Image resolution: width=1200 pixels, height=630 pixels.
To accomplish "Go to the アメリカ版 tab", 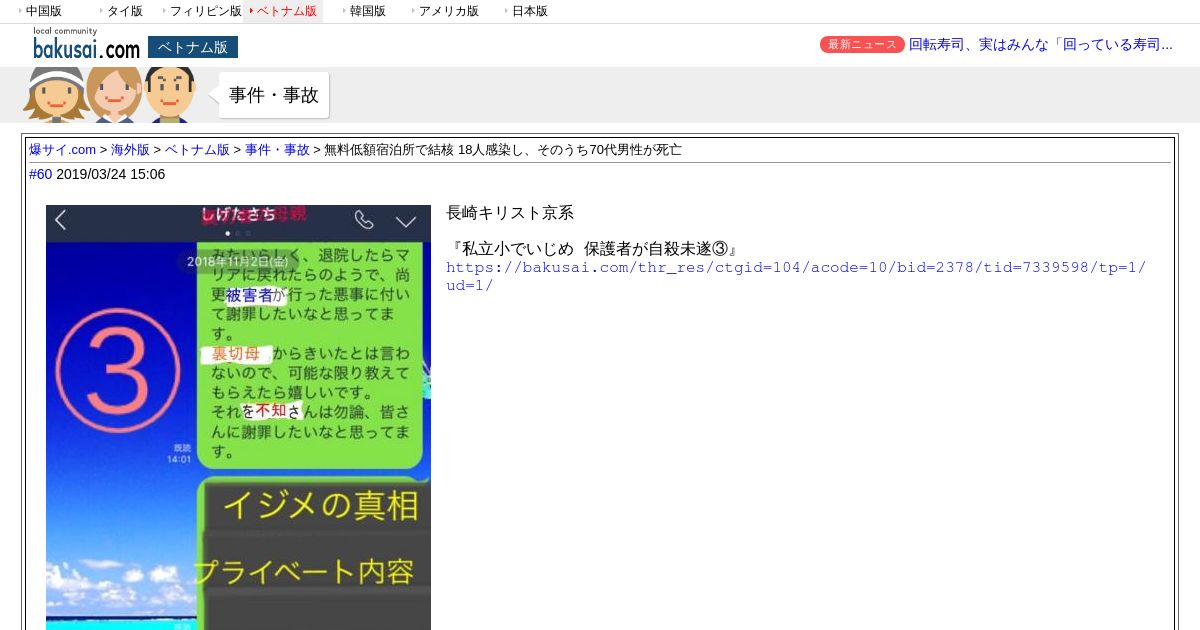I will 448,11.
